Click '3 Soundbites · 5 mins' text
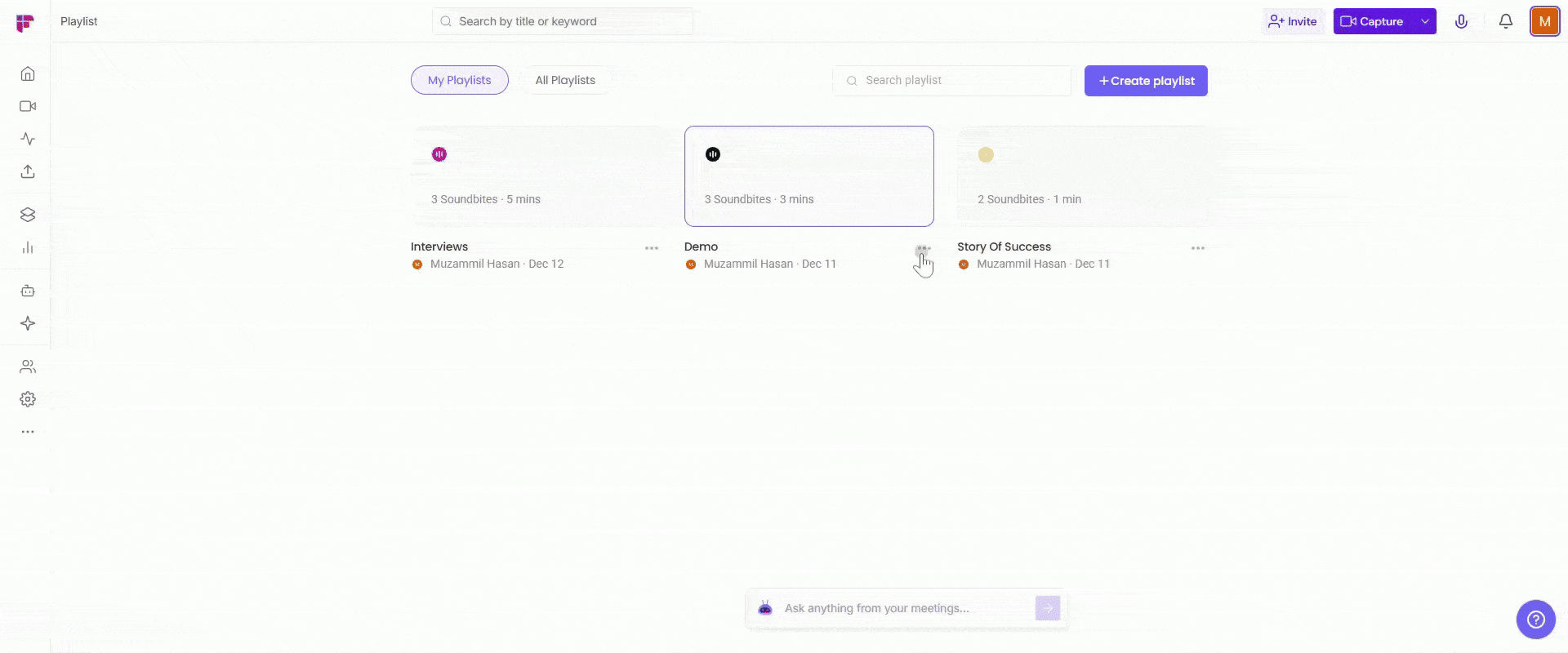 coord(486,199)
